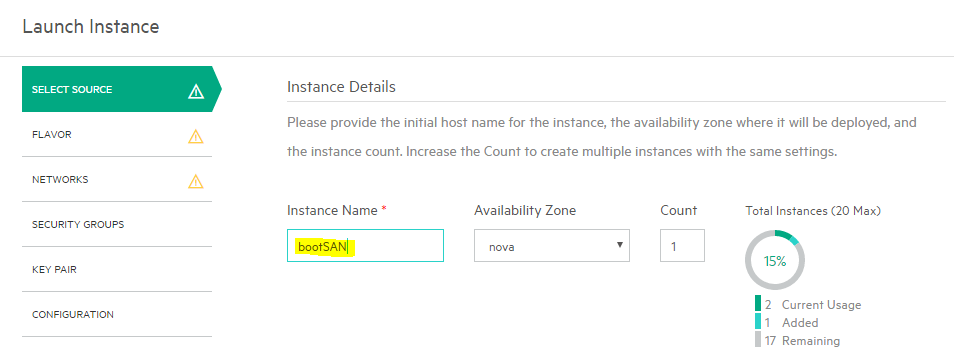The width and height of the screenshot is (954, 361).
Task: Go to the Flavor step
Action: click(117, 135)
